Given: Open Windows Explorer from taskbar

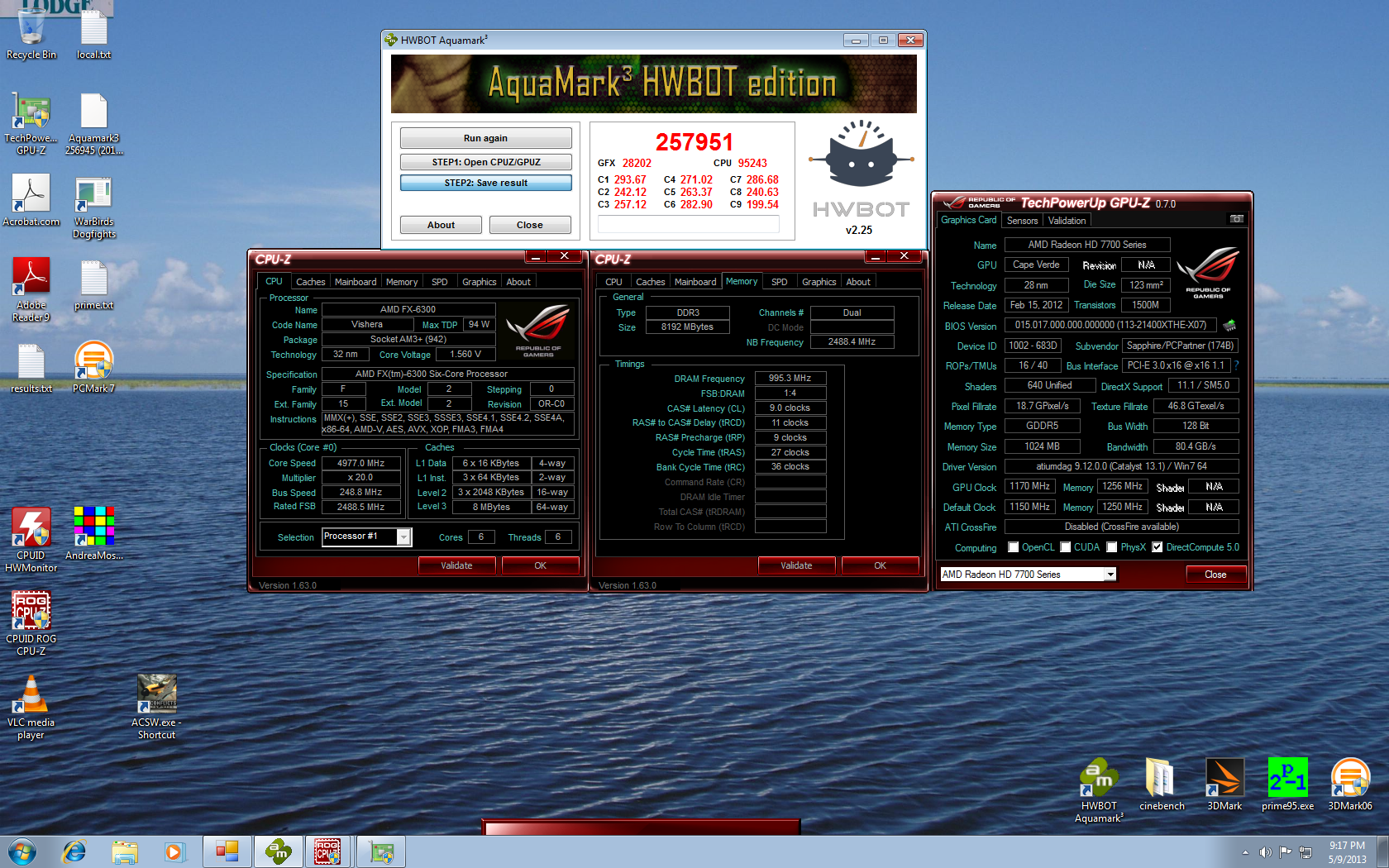Looking at the screenshot, I should click(125, 851).
